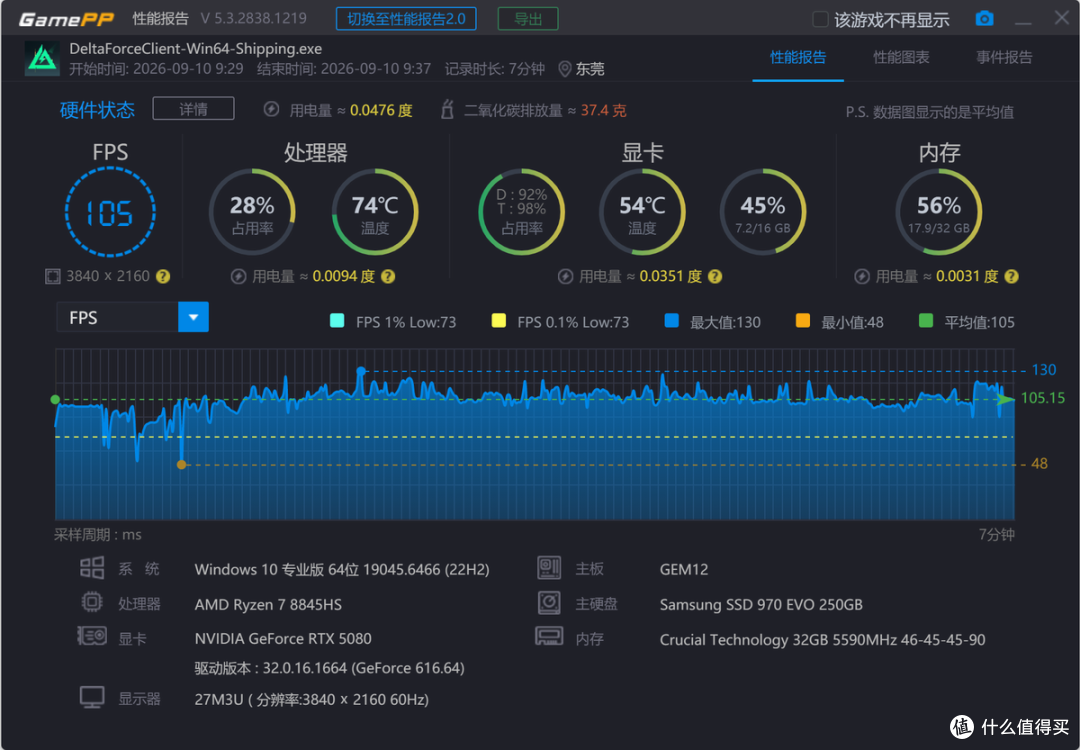This screenshot has height=750, width=1080.
Task: Click the graphics card icon beside 显卡
Action: (92, 636)
